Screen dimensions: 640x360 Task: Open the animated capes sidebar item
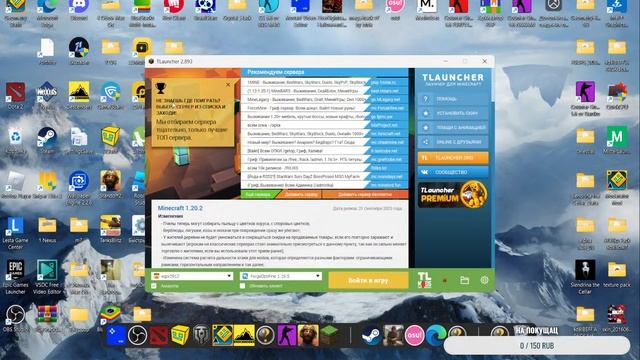click(453, 127)
